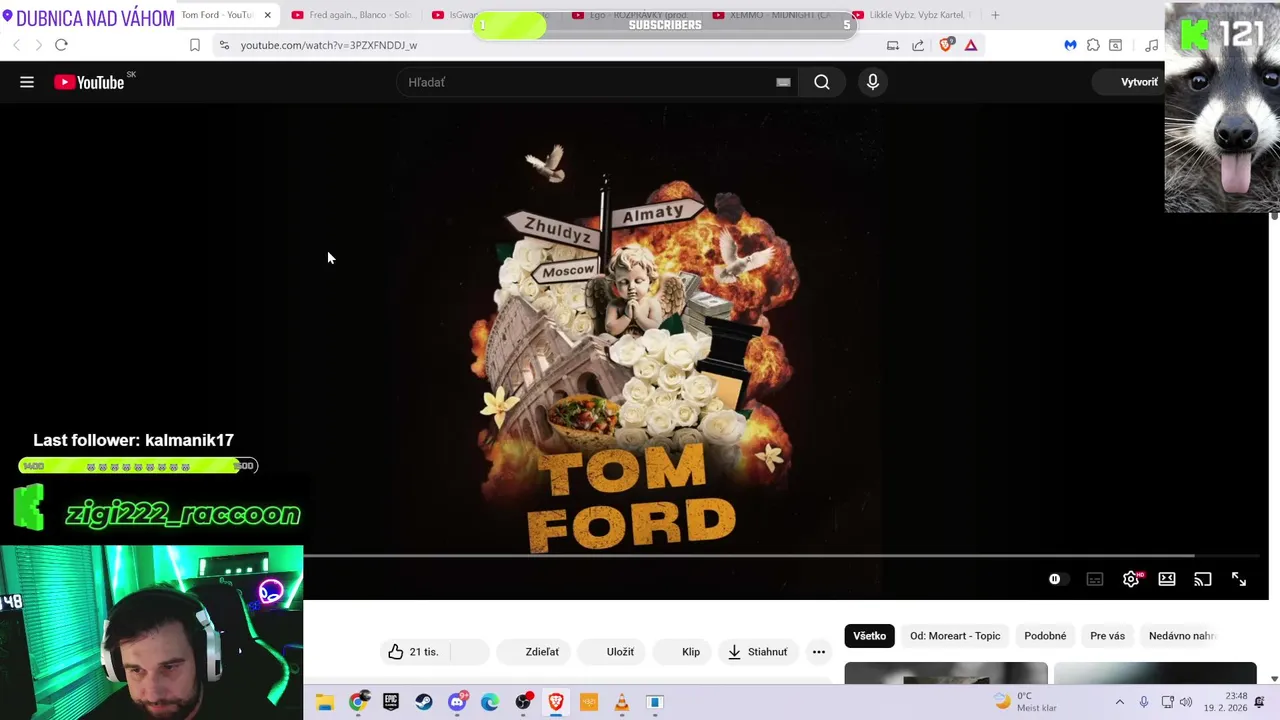This screenshot has width=1280, height=720.
Task: Reload the page in the browser
Action: [61, 45]
